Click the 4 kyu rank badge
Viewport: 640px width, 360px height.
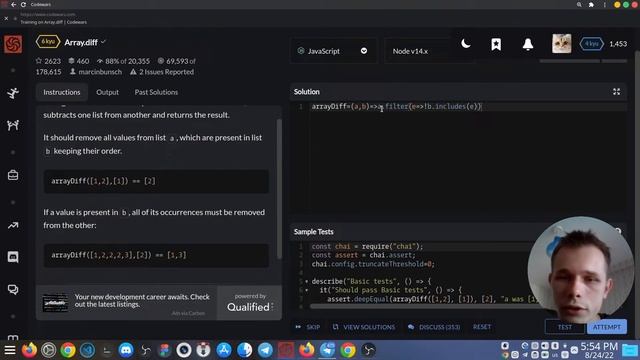point(591,44)
